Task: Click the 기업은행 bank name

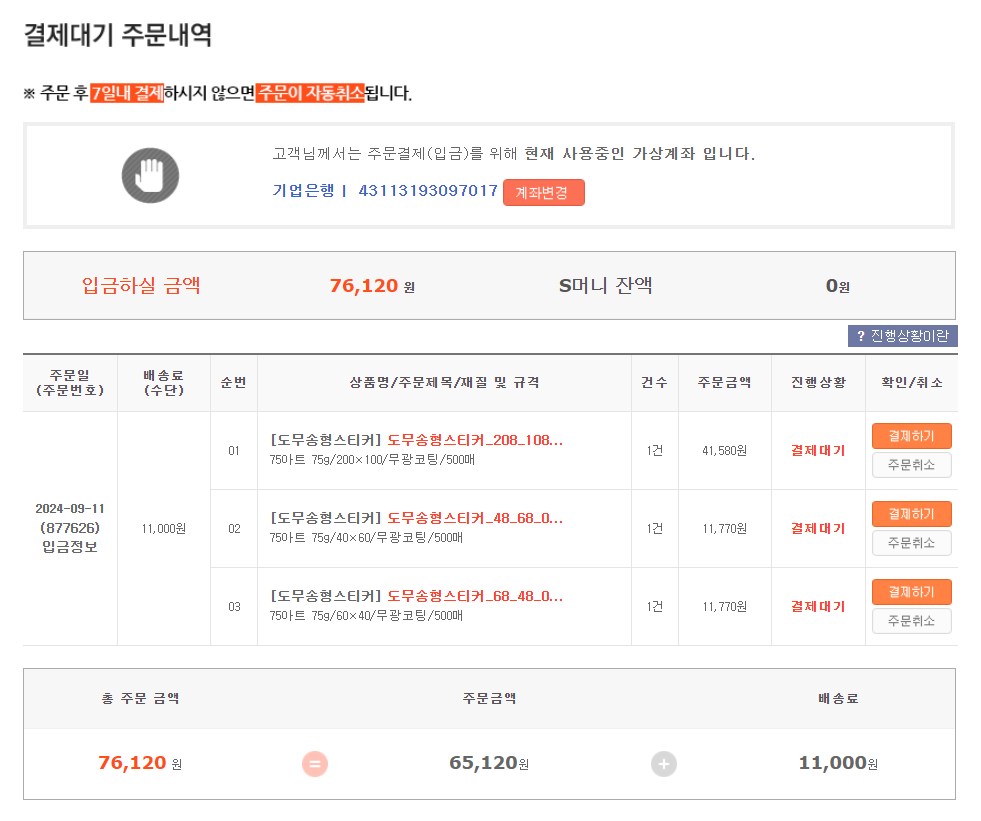Action: pos(303,191)
